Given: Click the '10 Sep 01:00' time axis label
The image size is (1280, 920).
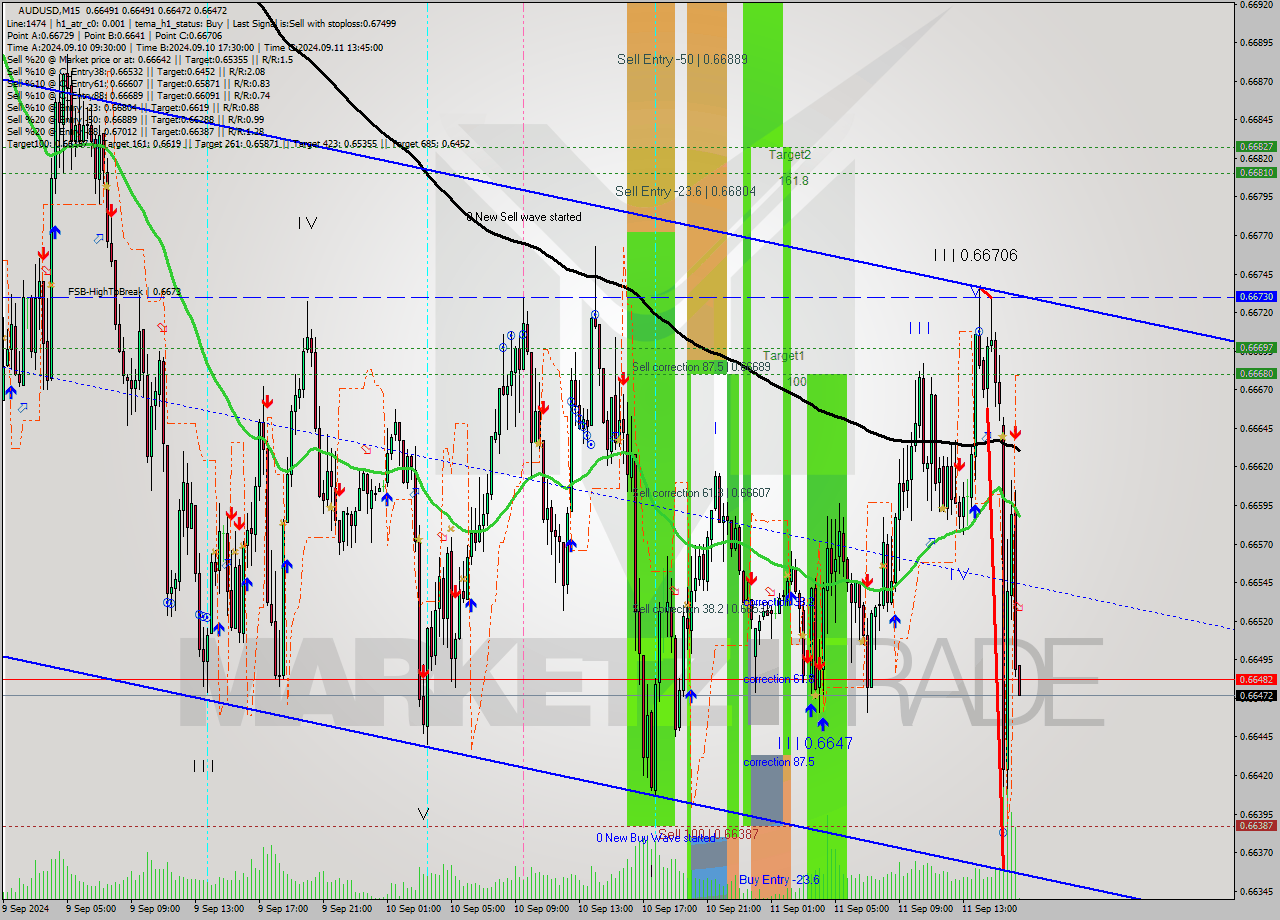Looking at the screenshot, I should (x=413, y=910).
